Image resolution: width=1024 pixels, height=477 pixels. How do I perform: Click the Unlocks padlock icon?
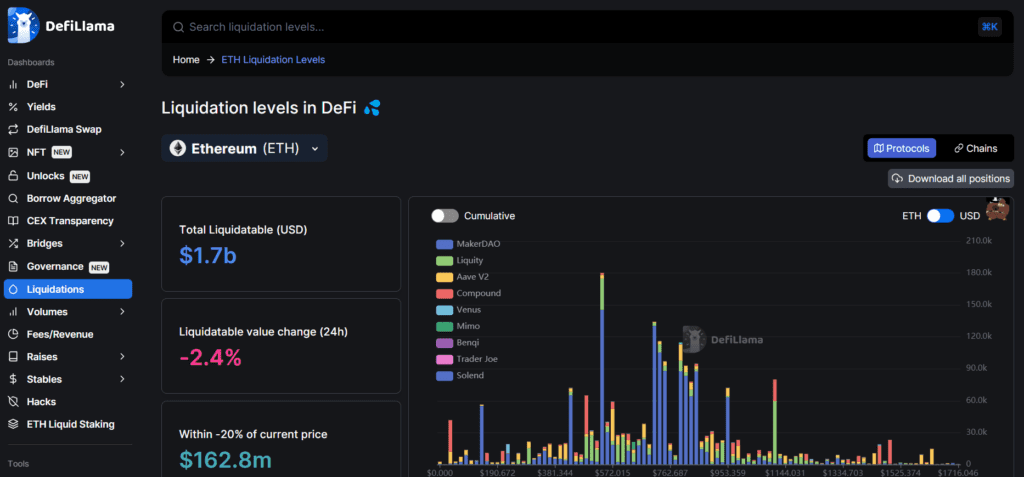(12, 176)
